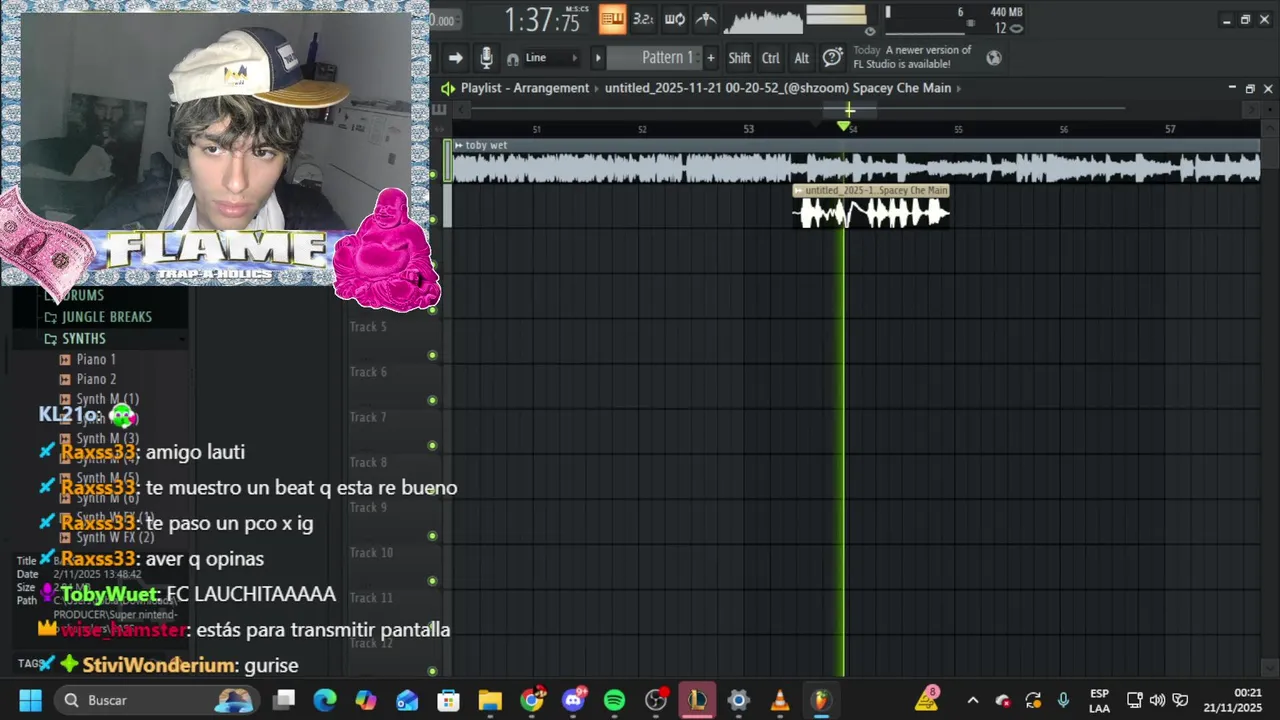This screenshot has width=1280, height=720.
Task: Minimize the Playlist window
Action: coord(1232,88)
